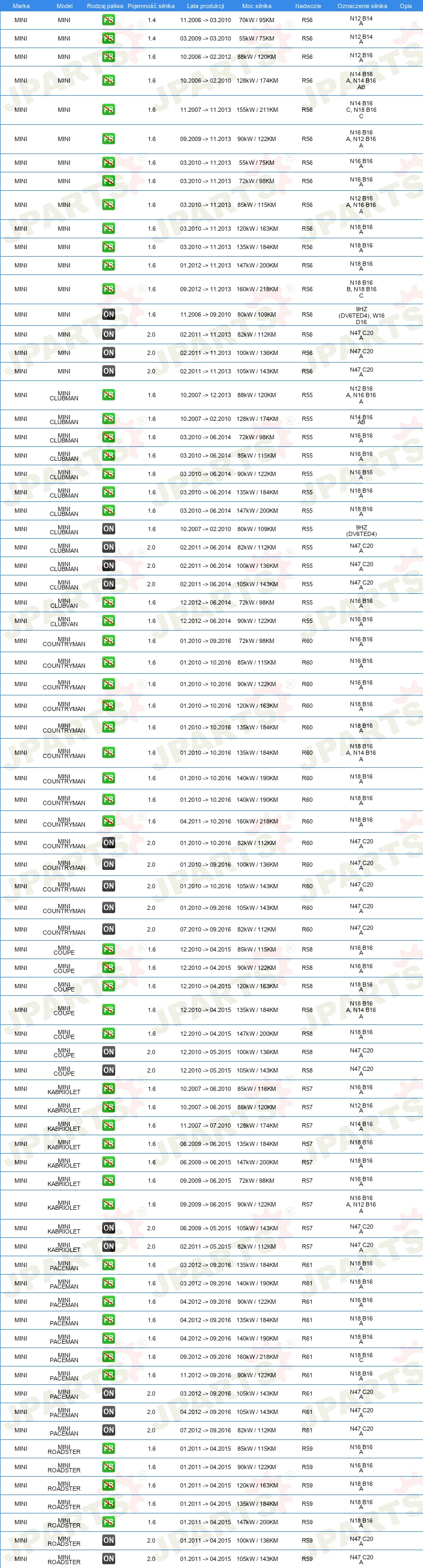
Task: Click N14 B16 C, N18 B16 C engine code cell
Action: [361, 110]
